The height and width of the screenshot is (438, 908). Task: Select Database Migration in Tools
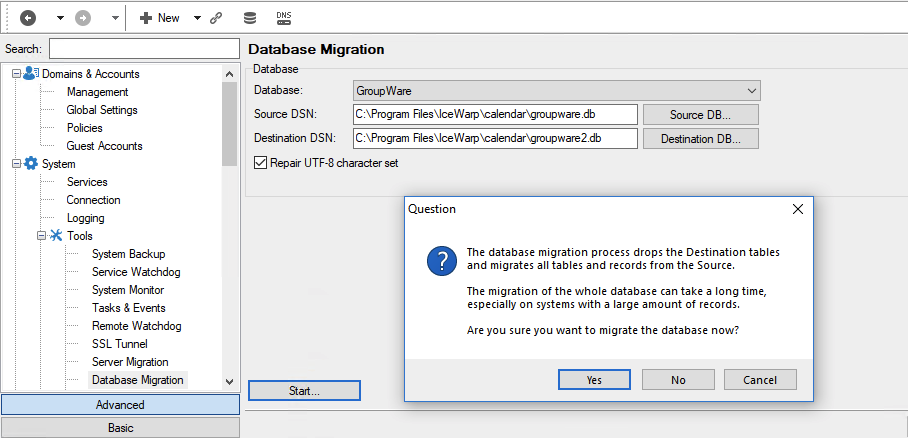[x=138, y=380]
